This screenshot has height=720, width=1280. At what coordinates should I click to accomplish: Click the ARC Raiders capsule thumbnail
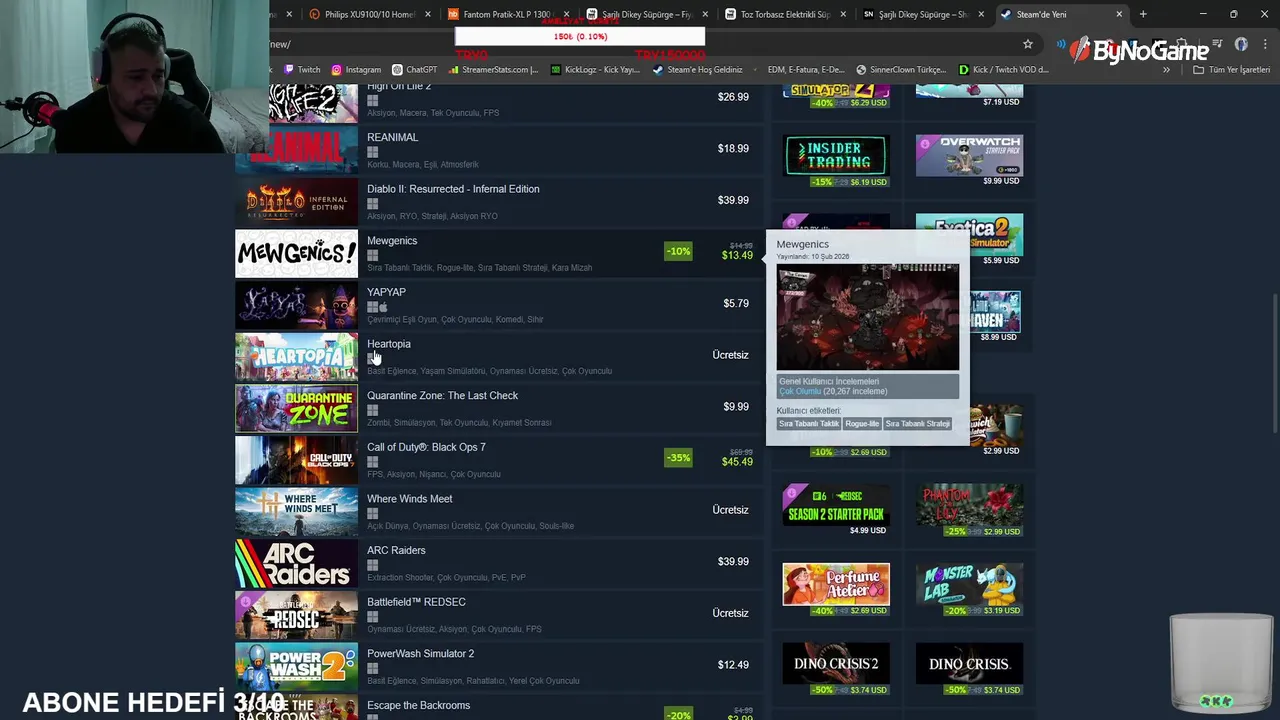[x=296, y=563]
